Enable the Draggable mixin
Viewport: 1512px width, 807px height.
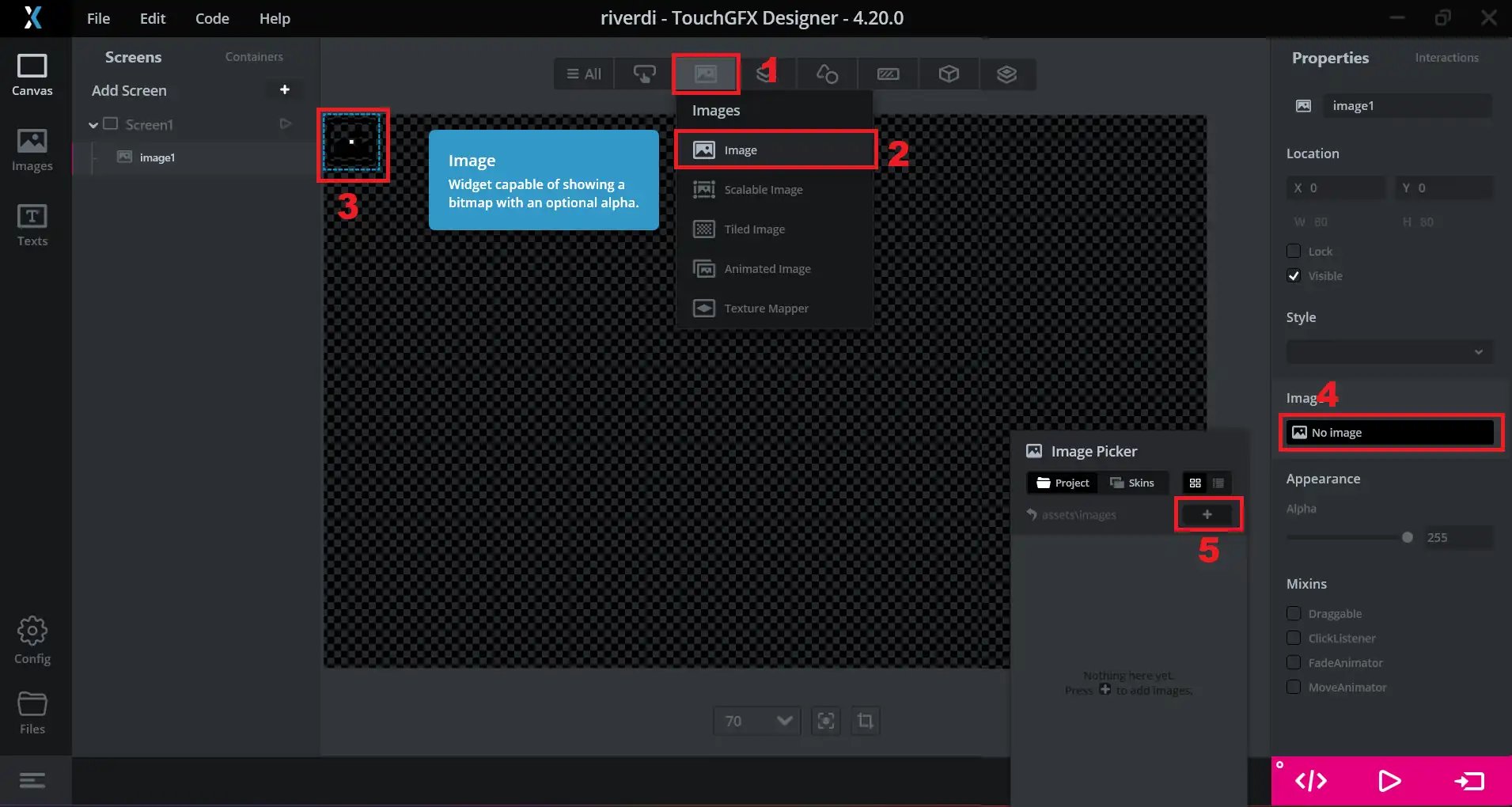(x=1294, y=613)
